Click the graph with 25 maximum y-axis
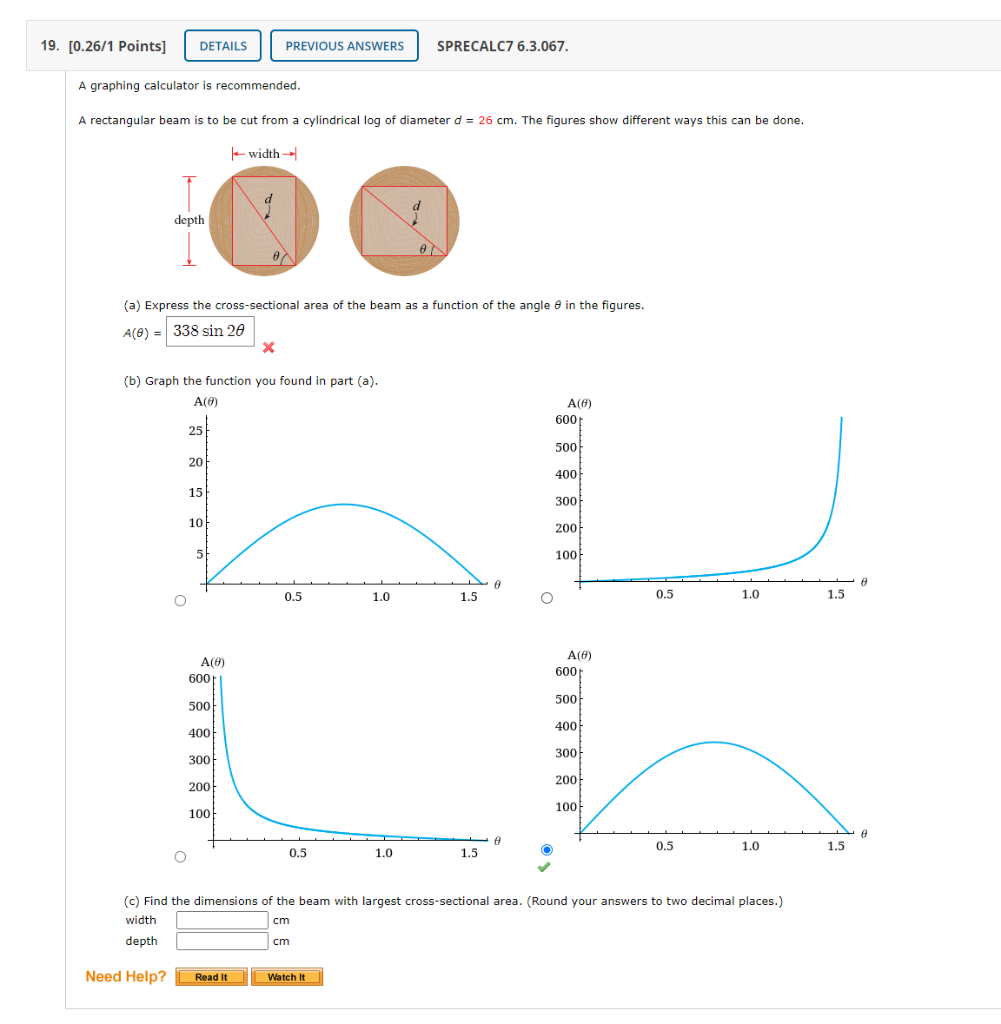The width and height of the screenshot is (1001, 1024). pyautogui.click(x=344, y=502)
